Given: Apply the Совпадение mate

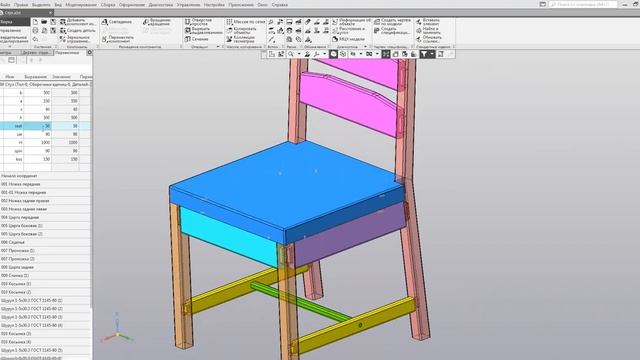Looking at the screenshot, I should click(x=117, y=22).
